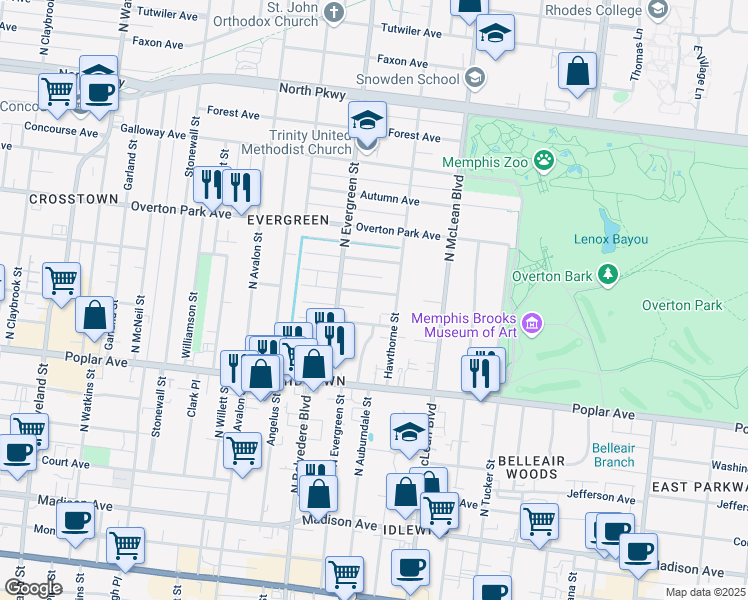
Task: Click the EVERGREEN neighborhood label
Action: click(288, 220)
